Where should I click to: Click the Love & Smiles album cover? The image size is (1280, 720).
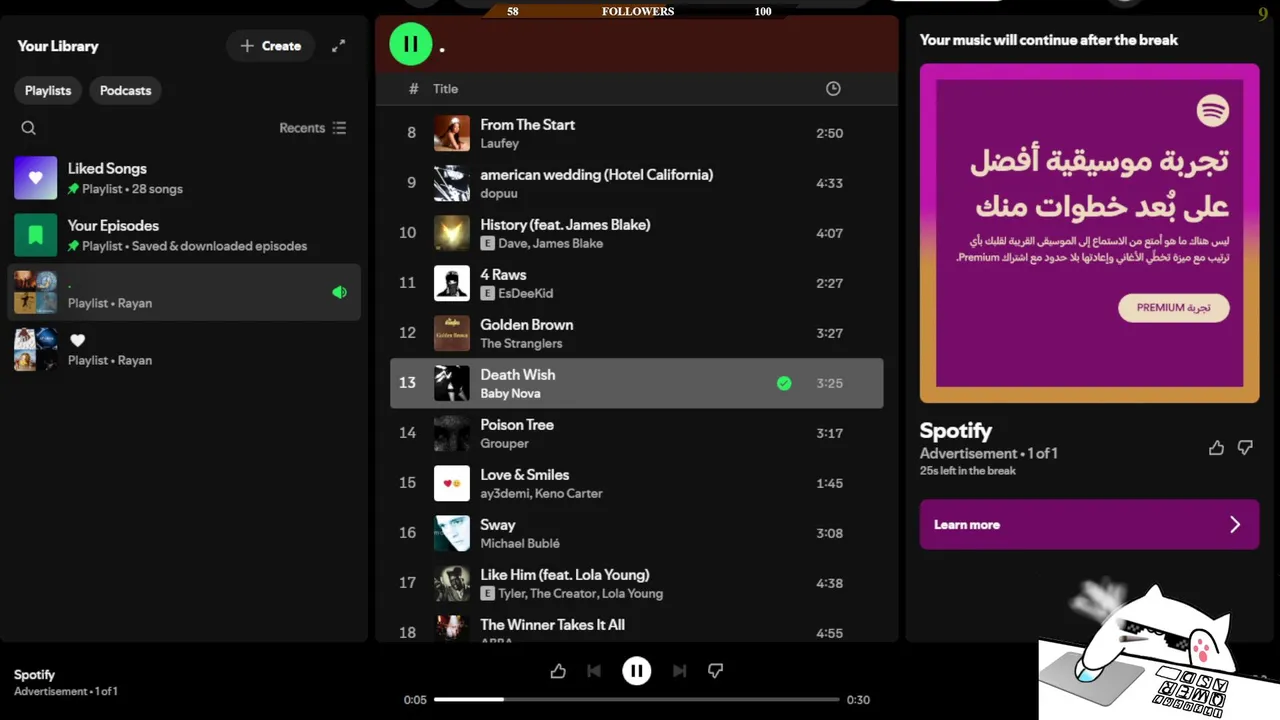tap(452, 483)
